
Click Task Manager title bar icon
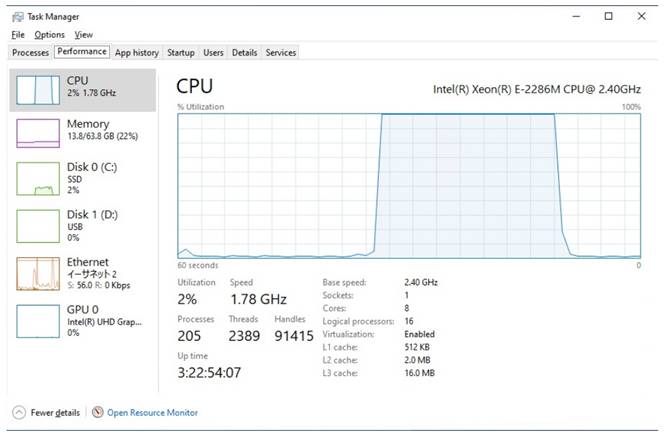pos(18,17)
